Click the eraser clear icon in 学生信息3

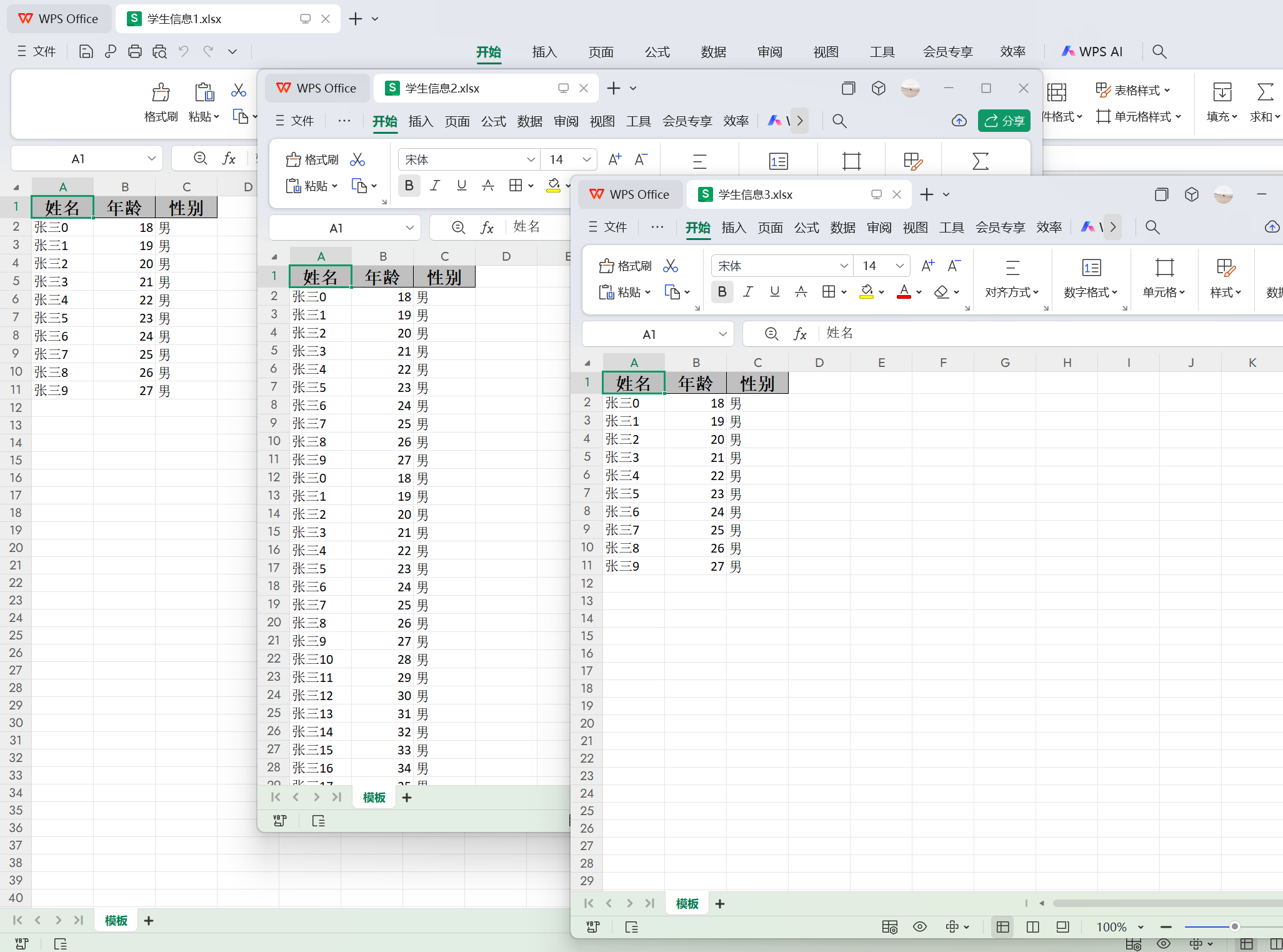942,292
